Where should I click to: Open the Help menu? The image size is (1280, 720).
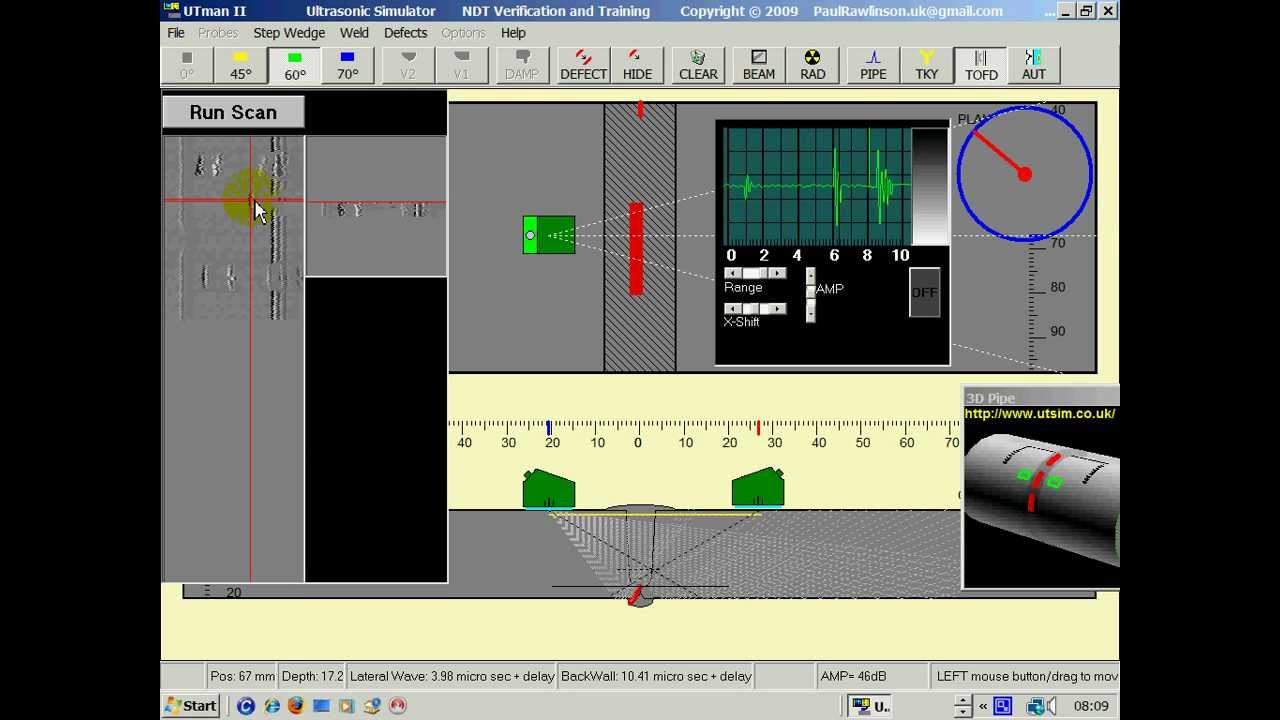pyautogui.click(x=513, y=33)
